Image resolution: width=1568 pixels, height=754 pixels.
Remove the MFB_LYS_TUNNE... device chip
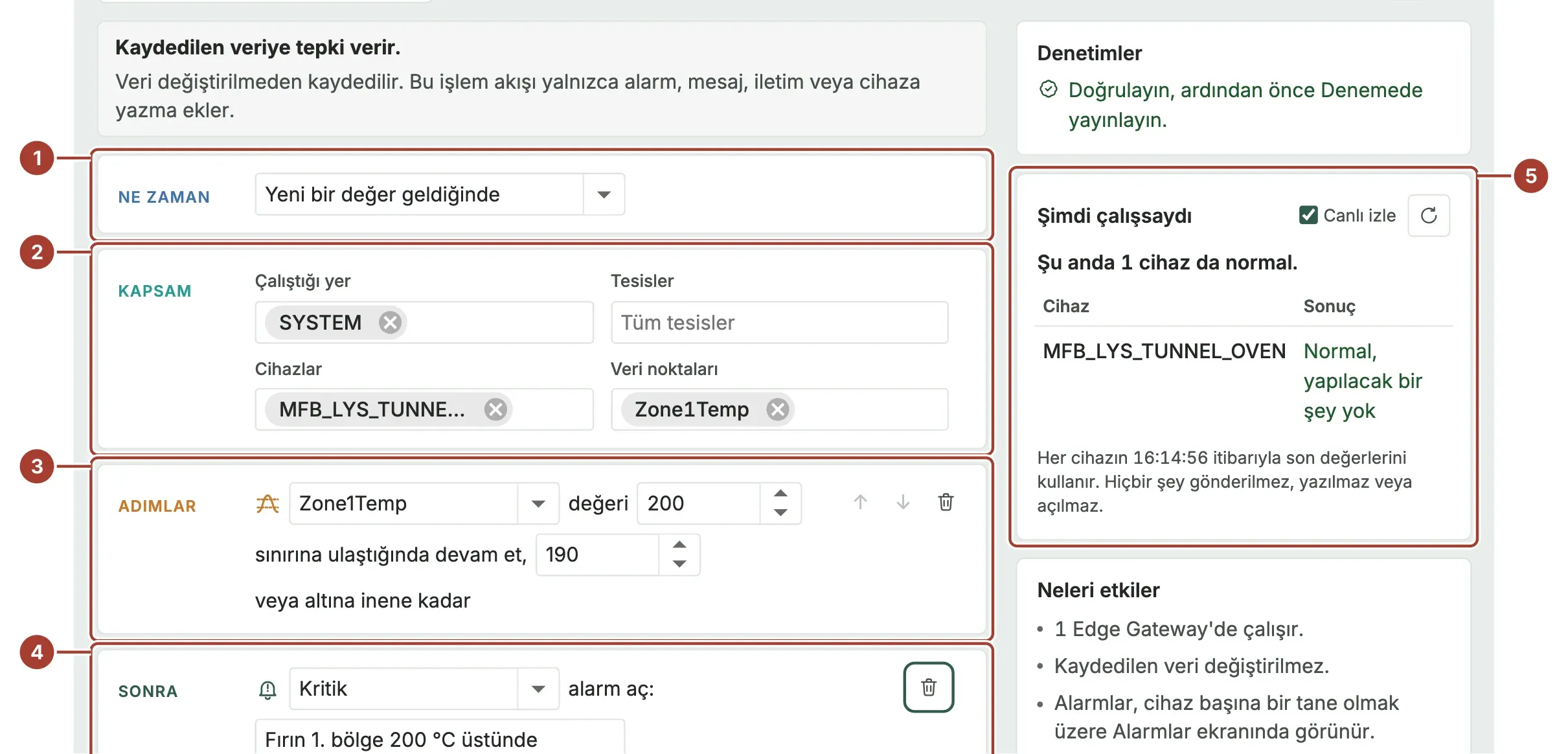pyautogui.click(x=495, y=409)
